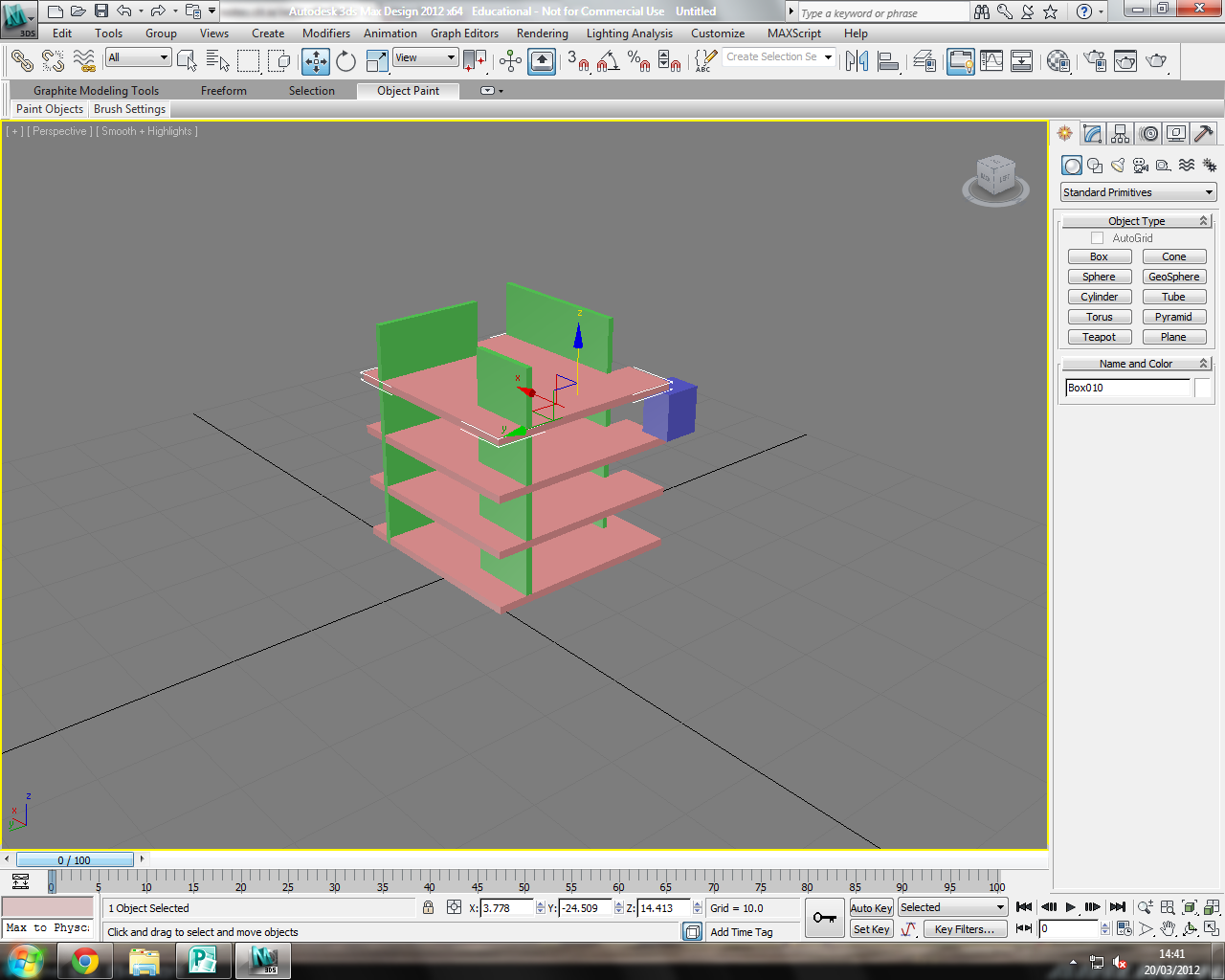Enable the AutoGrid checkbox

tap(1098, 238)
